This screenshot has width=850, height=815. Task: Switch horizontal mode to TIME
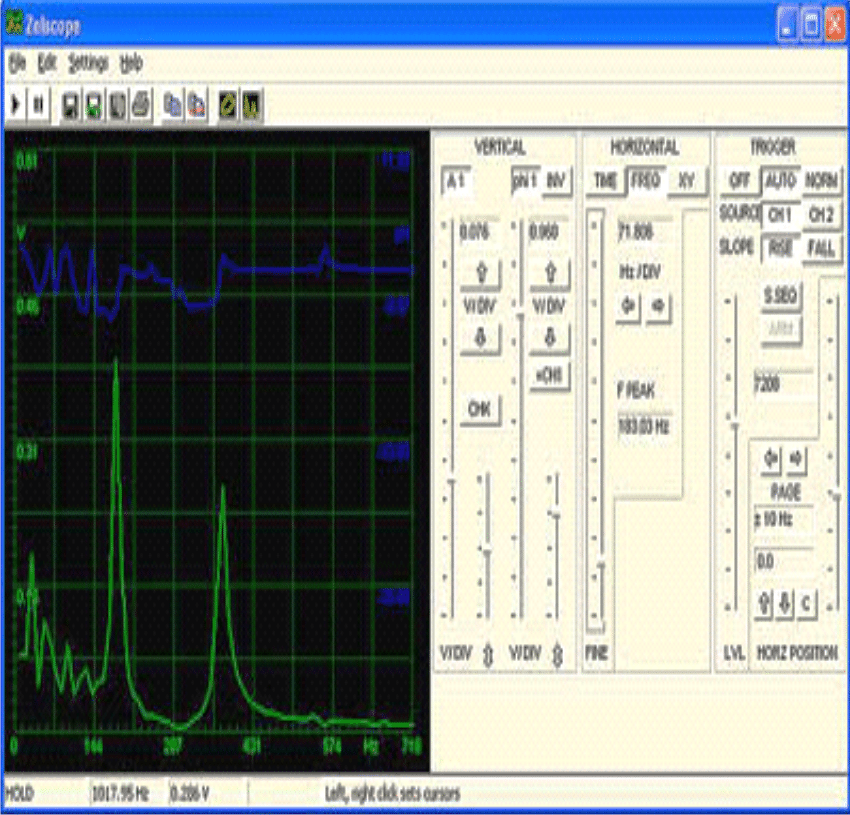tap(605, 181)
